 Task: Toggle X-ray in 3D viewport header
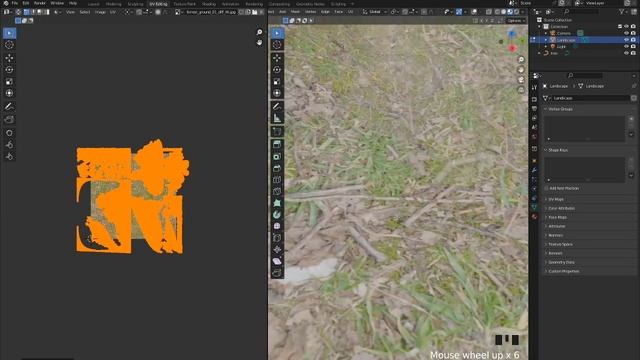pos(489,12)
